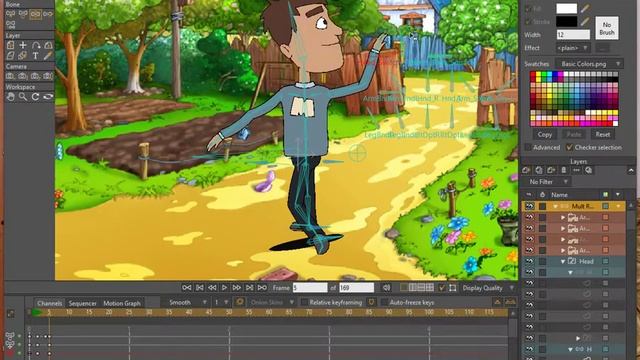Click the New Layer icon in Layers panel

[x=526, y=170]
